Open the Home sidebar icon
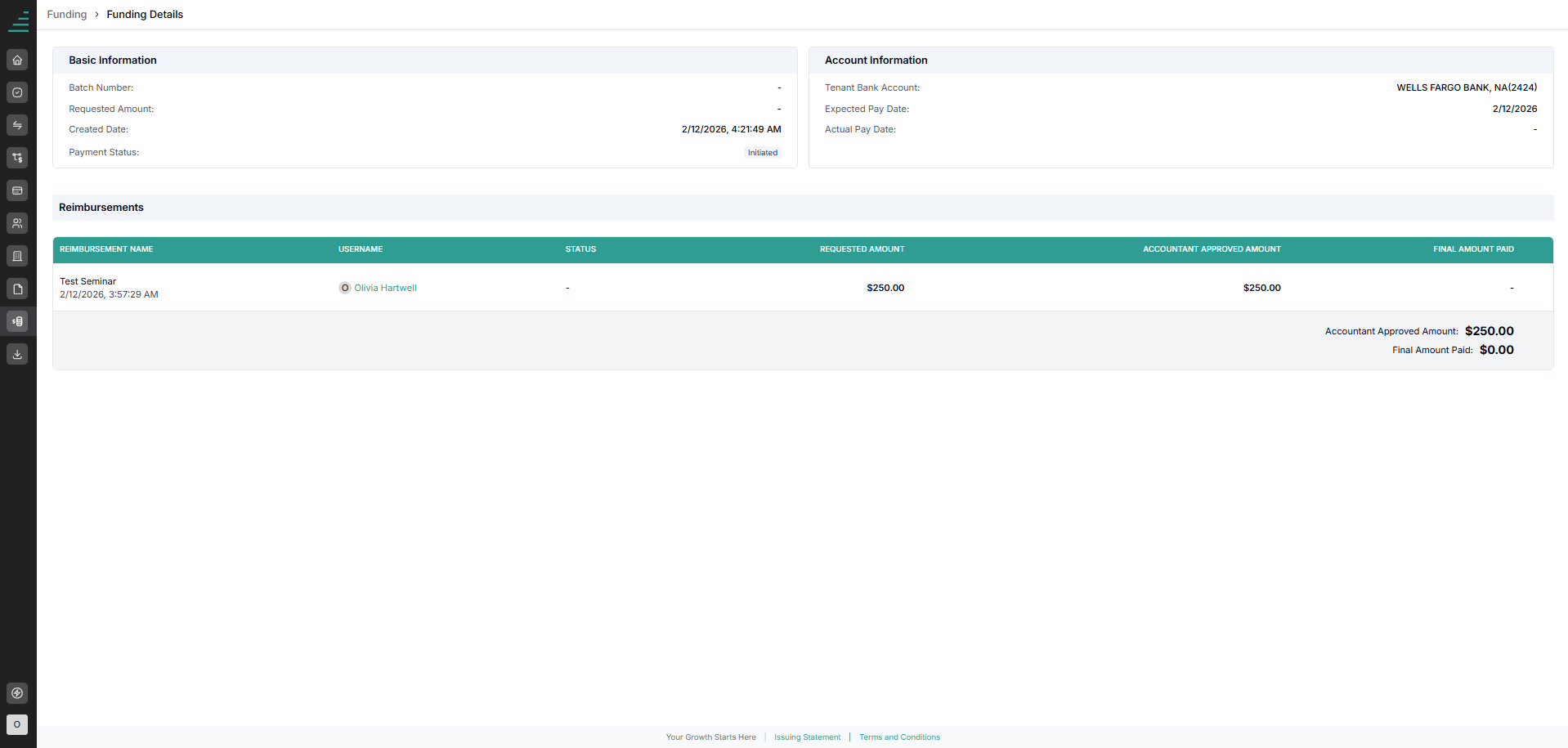The height and width of the screenshot is (748, 1568). click(17, 60)
